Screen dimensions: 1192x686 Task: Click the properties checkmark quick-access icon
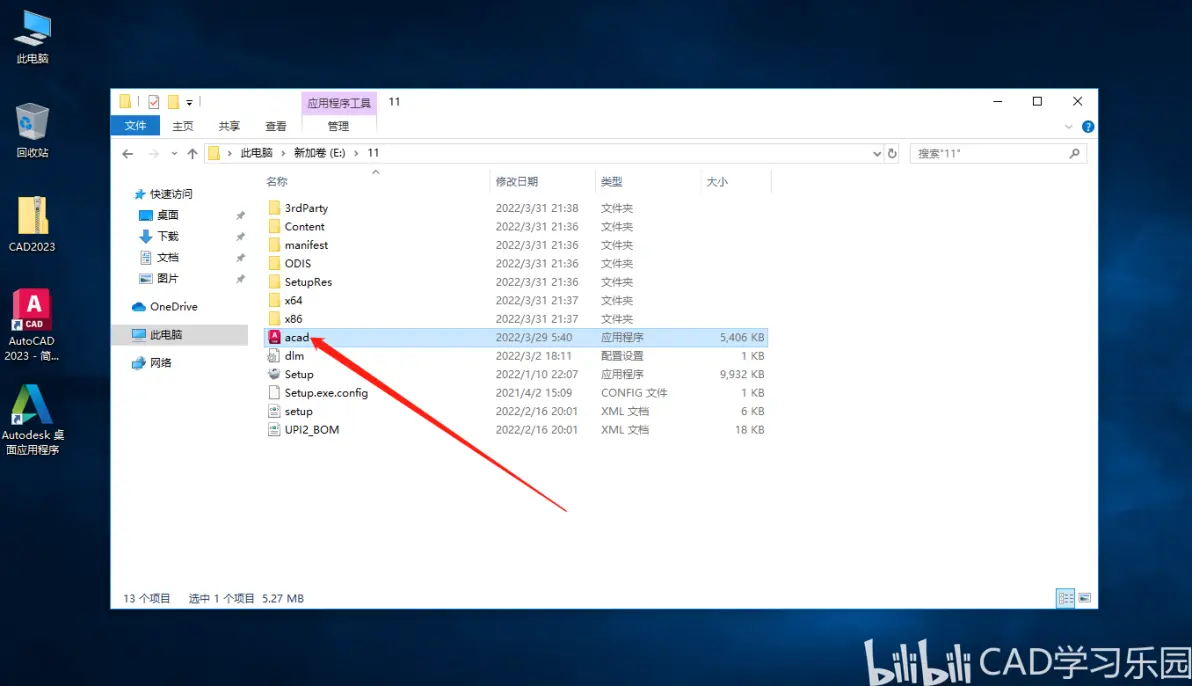154,102
